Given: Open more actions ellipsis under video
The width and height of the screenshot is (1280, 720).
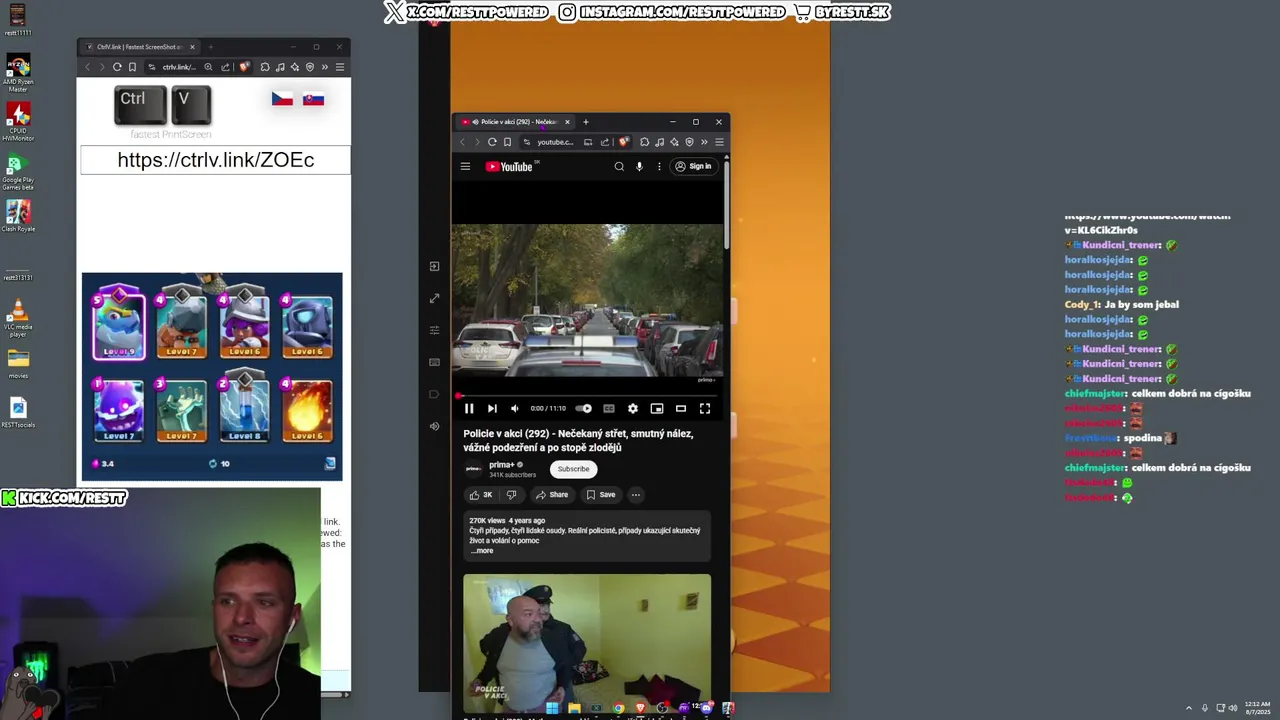Looking at the screenshot, I should pos(635,495).
